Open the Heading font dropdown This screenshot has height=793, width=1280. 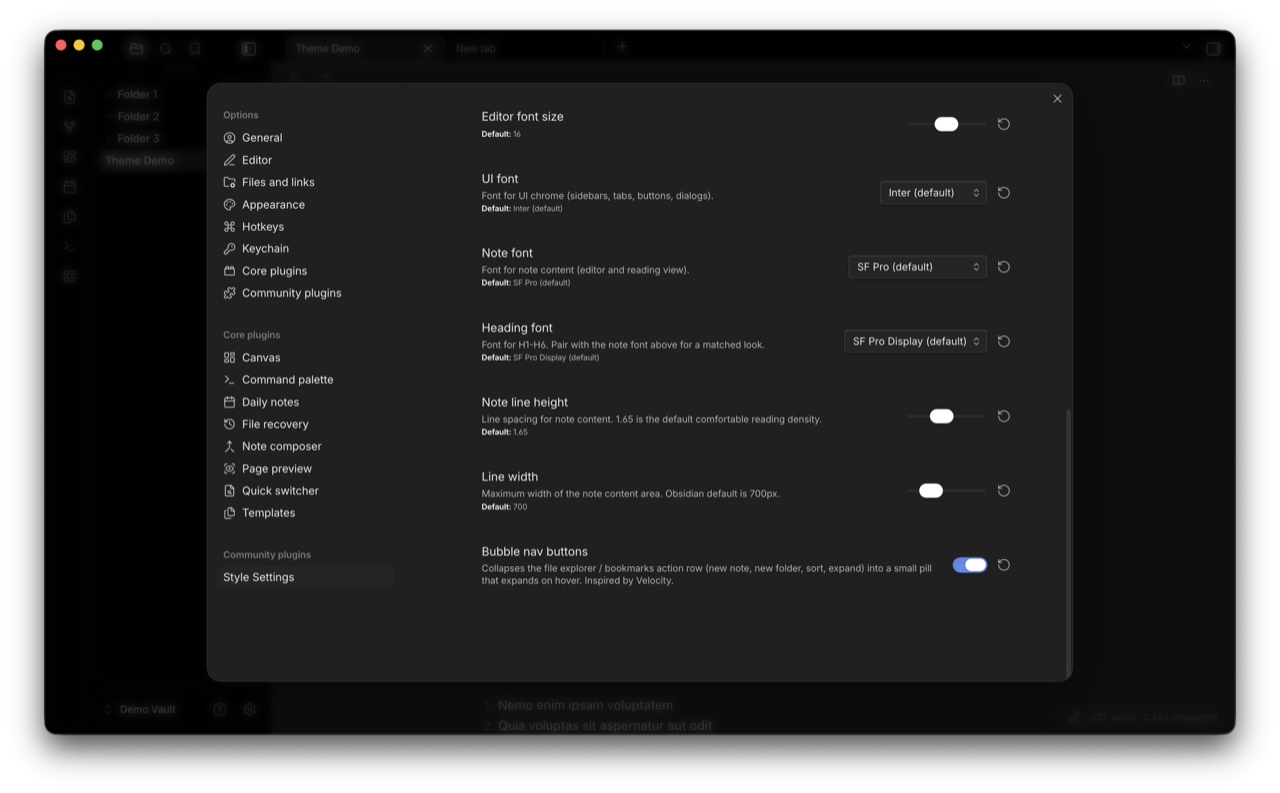coord(915,341)
